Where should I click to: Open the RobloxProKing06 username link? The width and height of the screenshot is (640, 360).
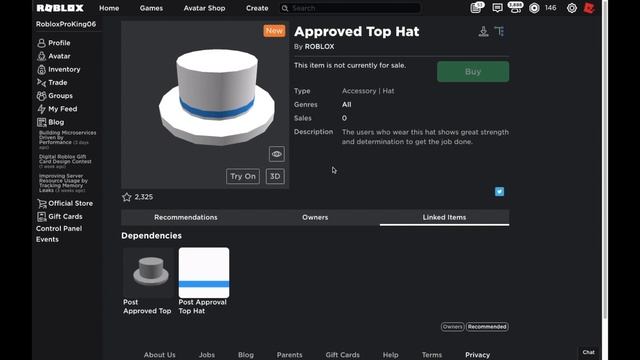tap(66, 24)
